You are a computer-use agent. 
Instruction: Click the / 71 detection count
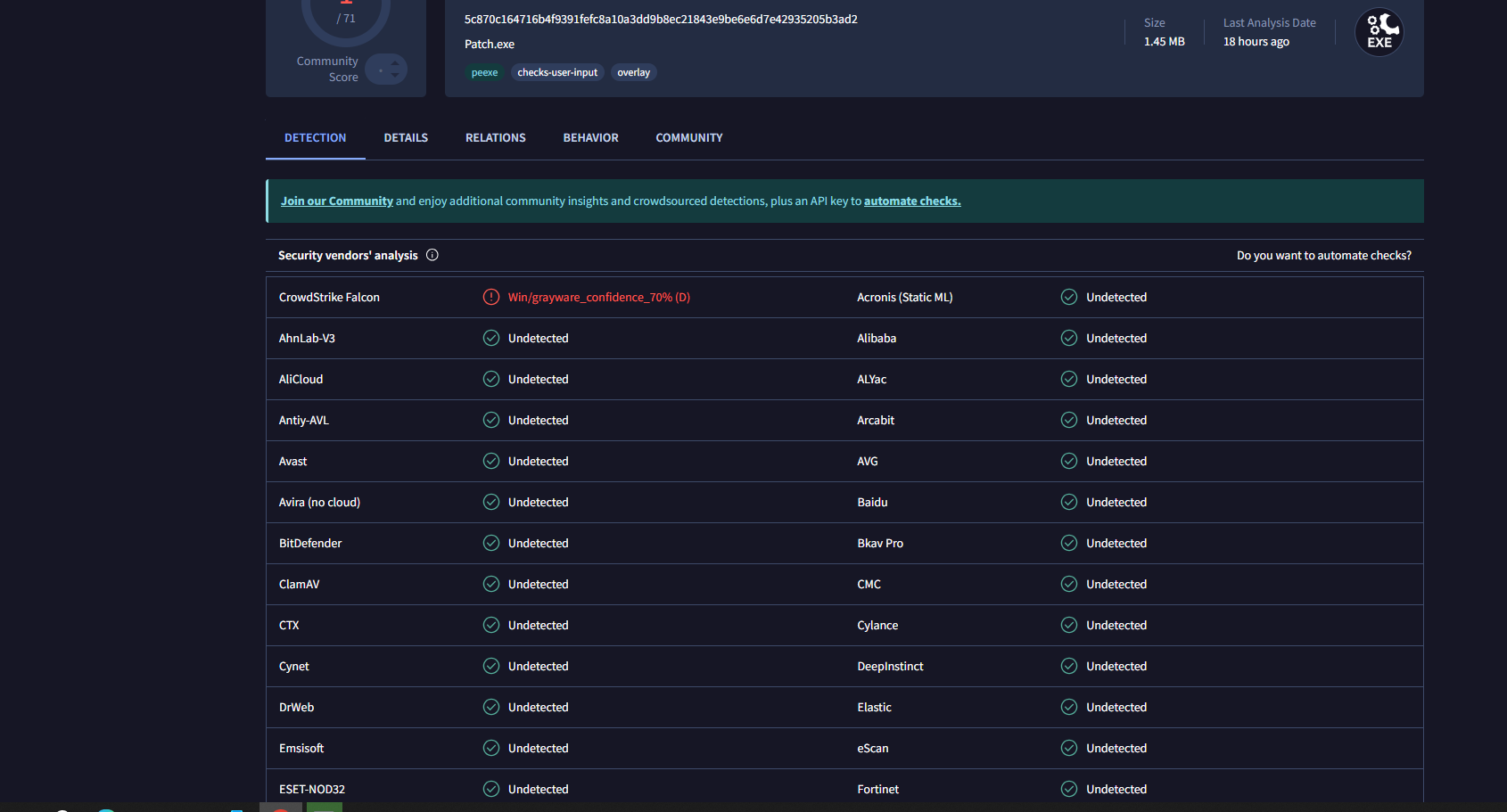[x=346, y=19]
